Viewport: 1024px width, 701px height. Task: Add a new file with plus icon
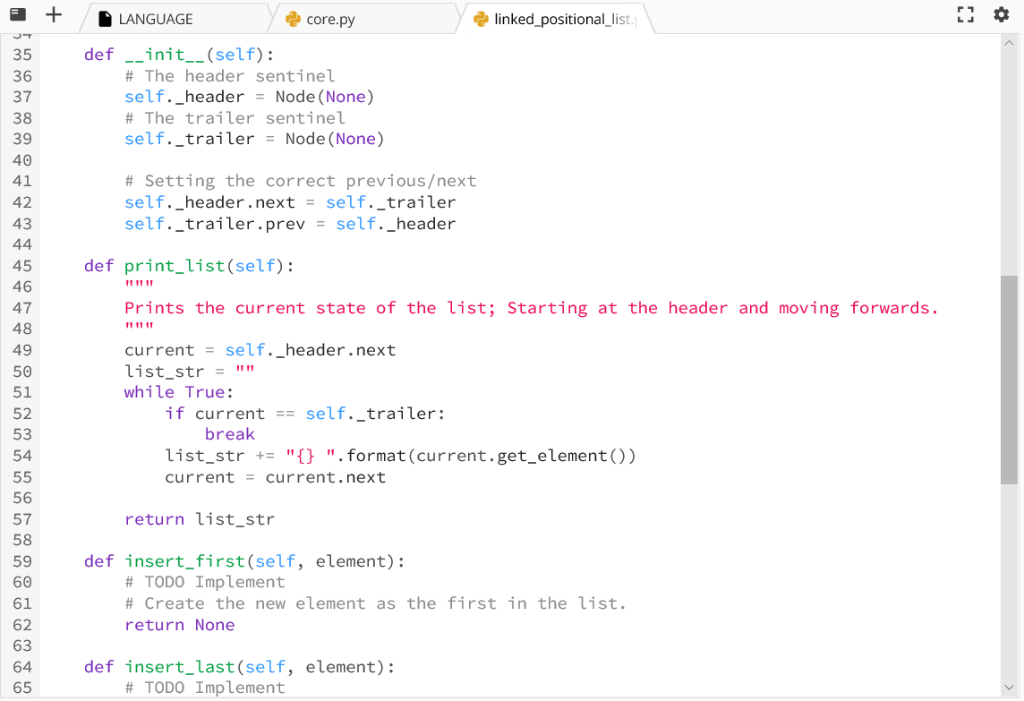(54, 14)
